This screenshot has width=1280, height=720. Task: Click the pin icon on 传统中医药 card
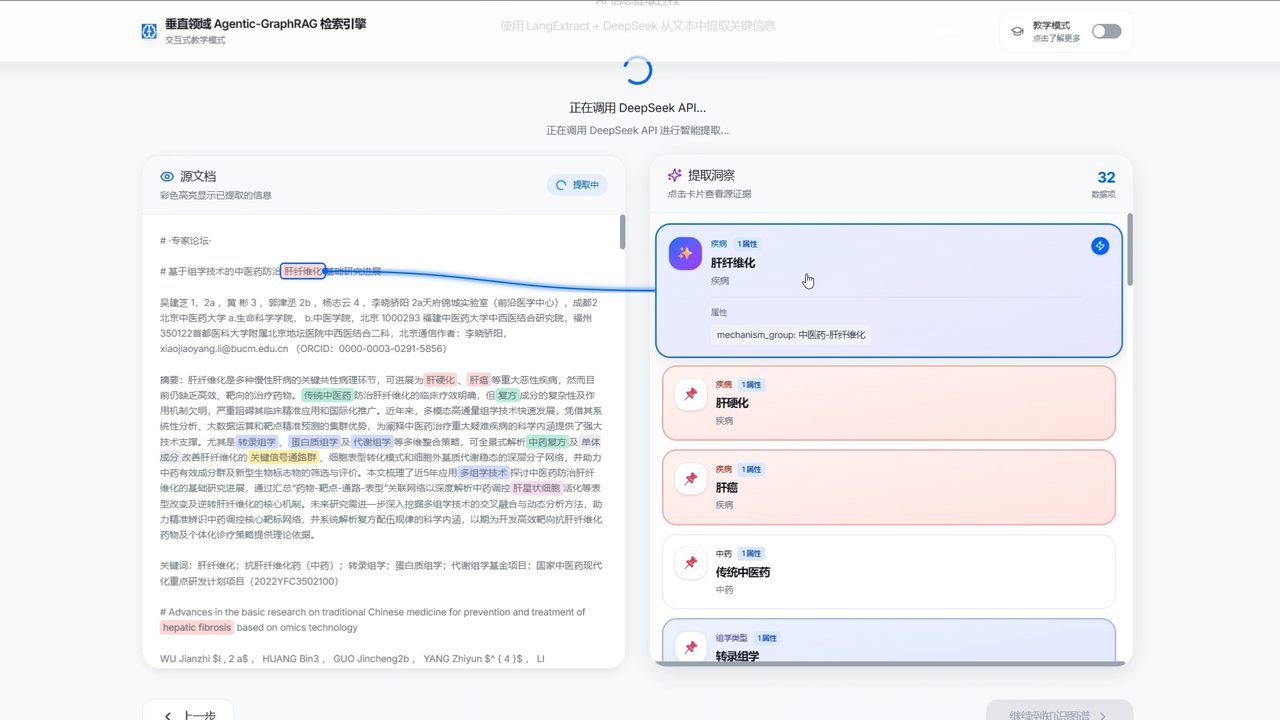coord(691,563)
